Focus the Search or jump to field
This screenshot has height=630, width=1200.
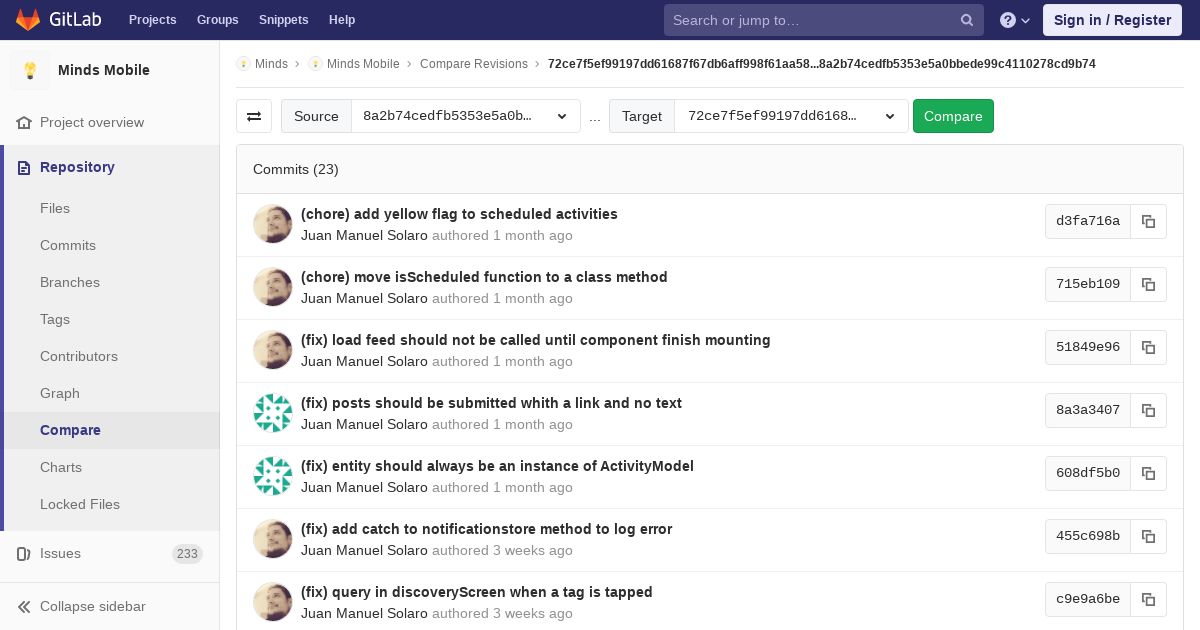pyautogui.click(x=824, y=20)
